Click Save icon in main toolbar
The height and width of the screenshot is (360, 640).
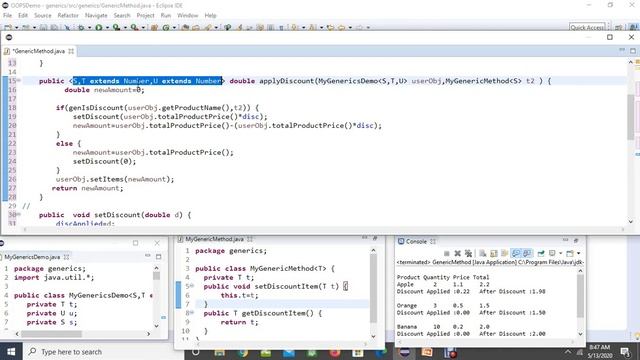point(43,27)
